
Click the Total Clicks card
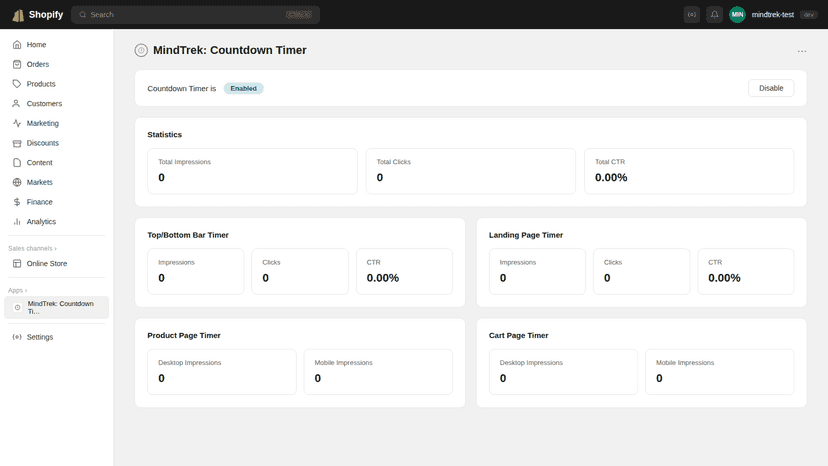[471, 171]
